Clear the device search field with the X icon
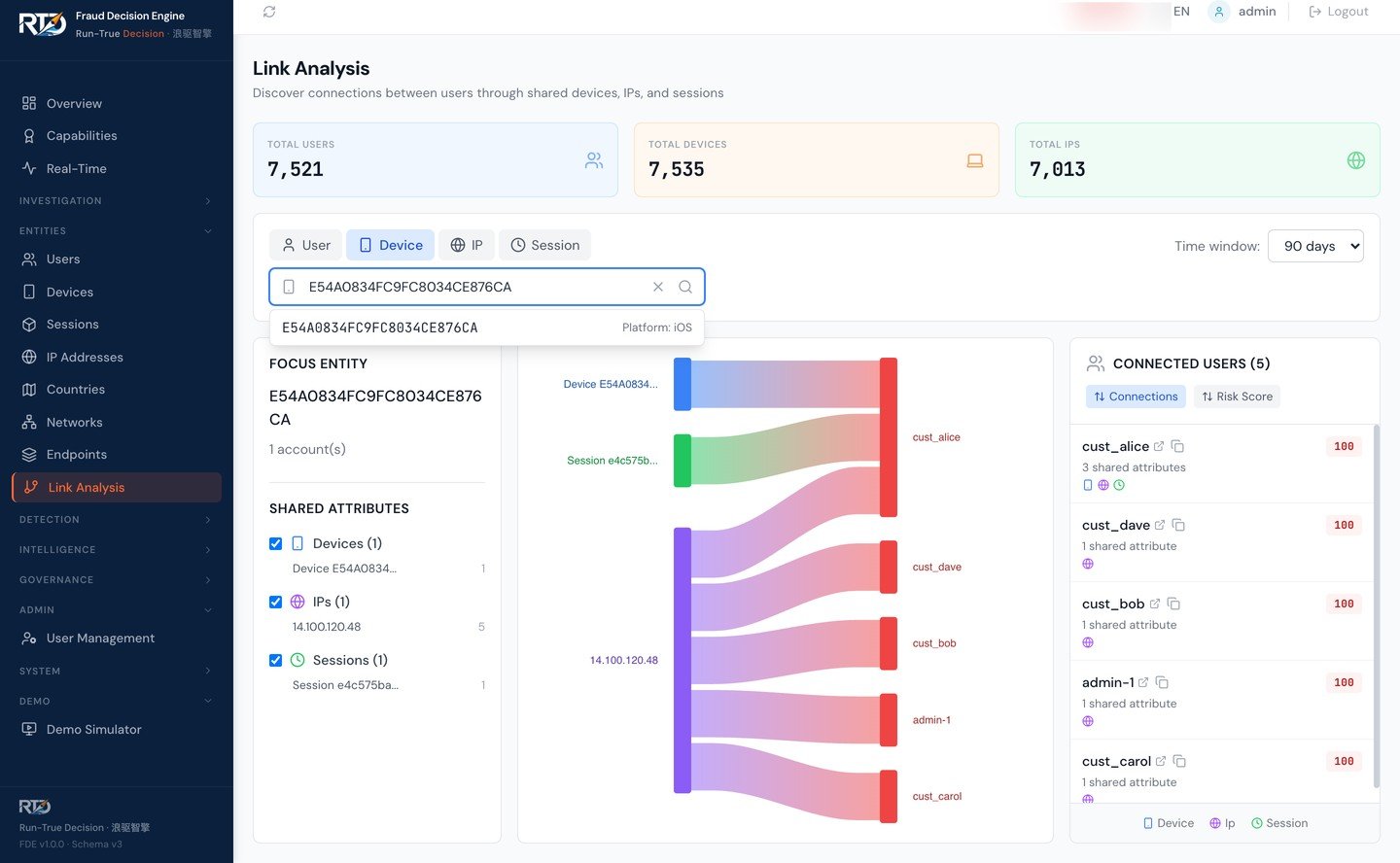 coord(658,287)
